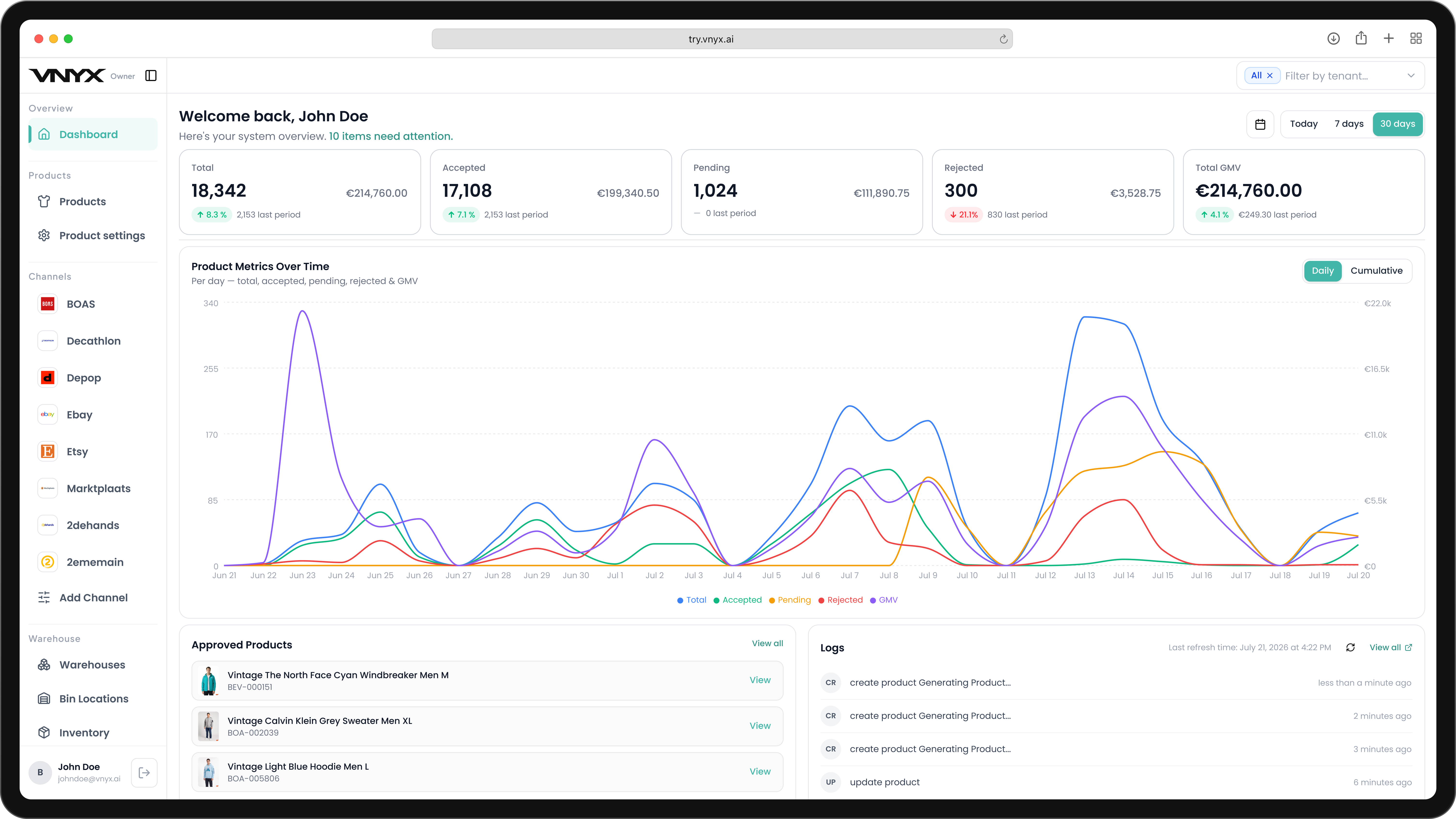Viewport: 1456px width, 819px height.
Task: Open a new browser tab
Action: coord(1389,38)
